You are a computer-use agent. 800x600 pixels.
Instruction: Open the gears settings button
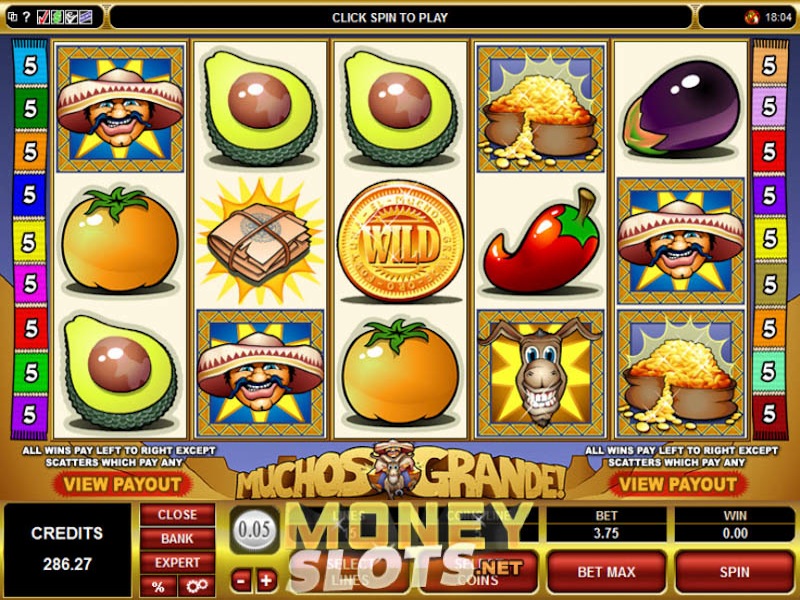pos(196,586)
